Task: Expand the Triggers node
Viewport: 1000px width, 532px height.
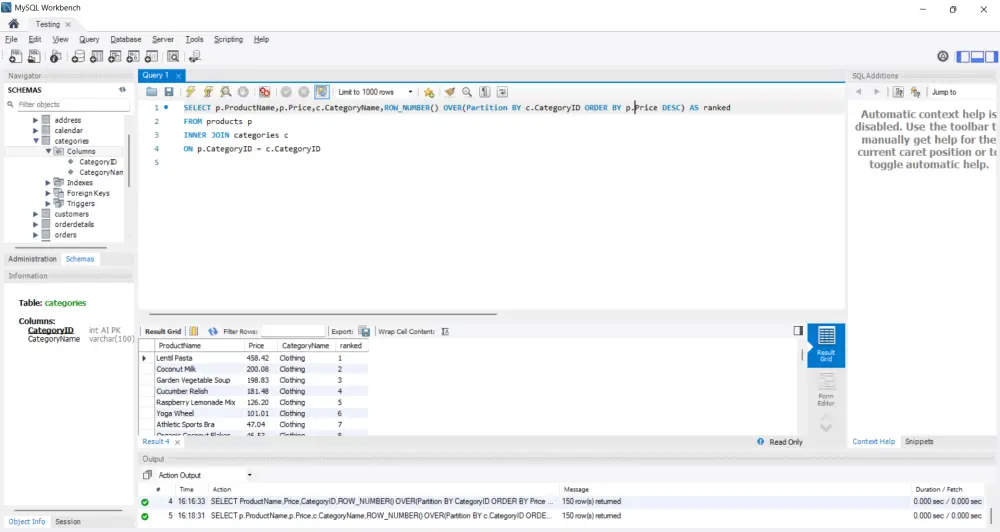Action: [48, 203]
